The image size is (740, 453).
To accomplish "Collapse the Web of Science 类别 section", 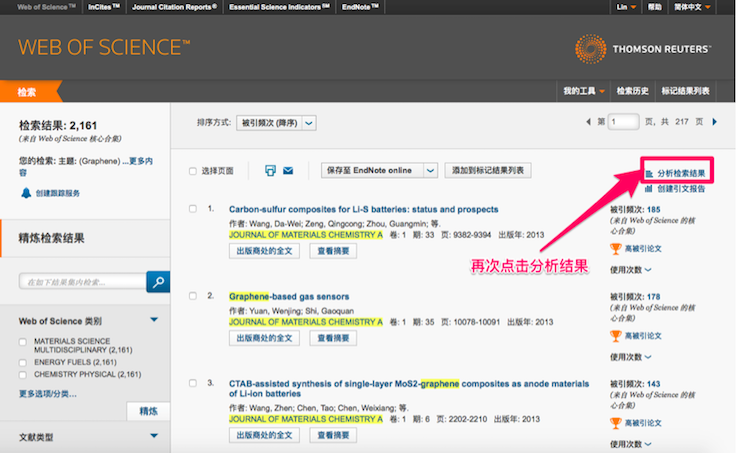I will coord(154,320).
